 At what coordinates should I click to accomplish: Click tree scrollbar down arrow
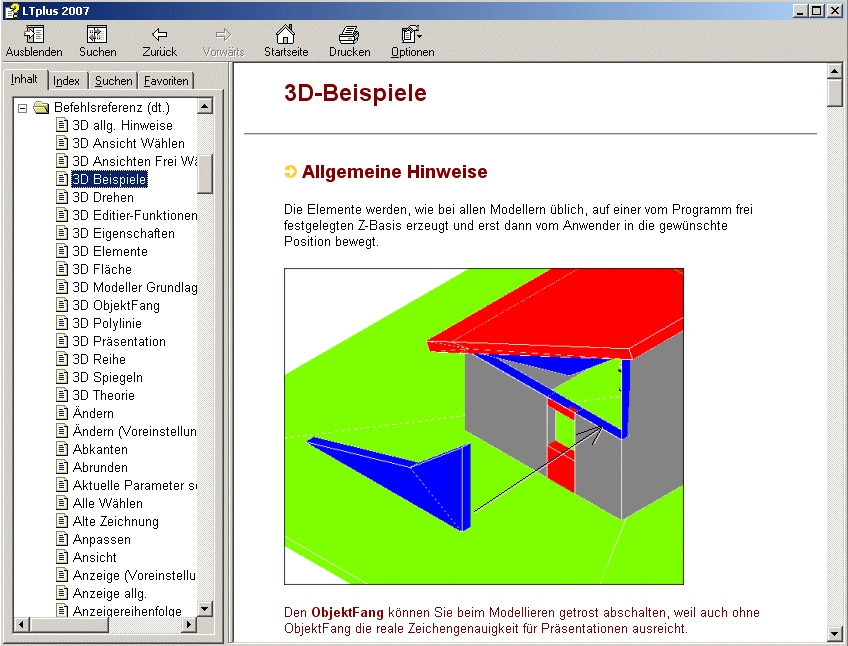(205, 609)
